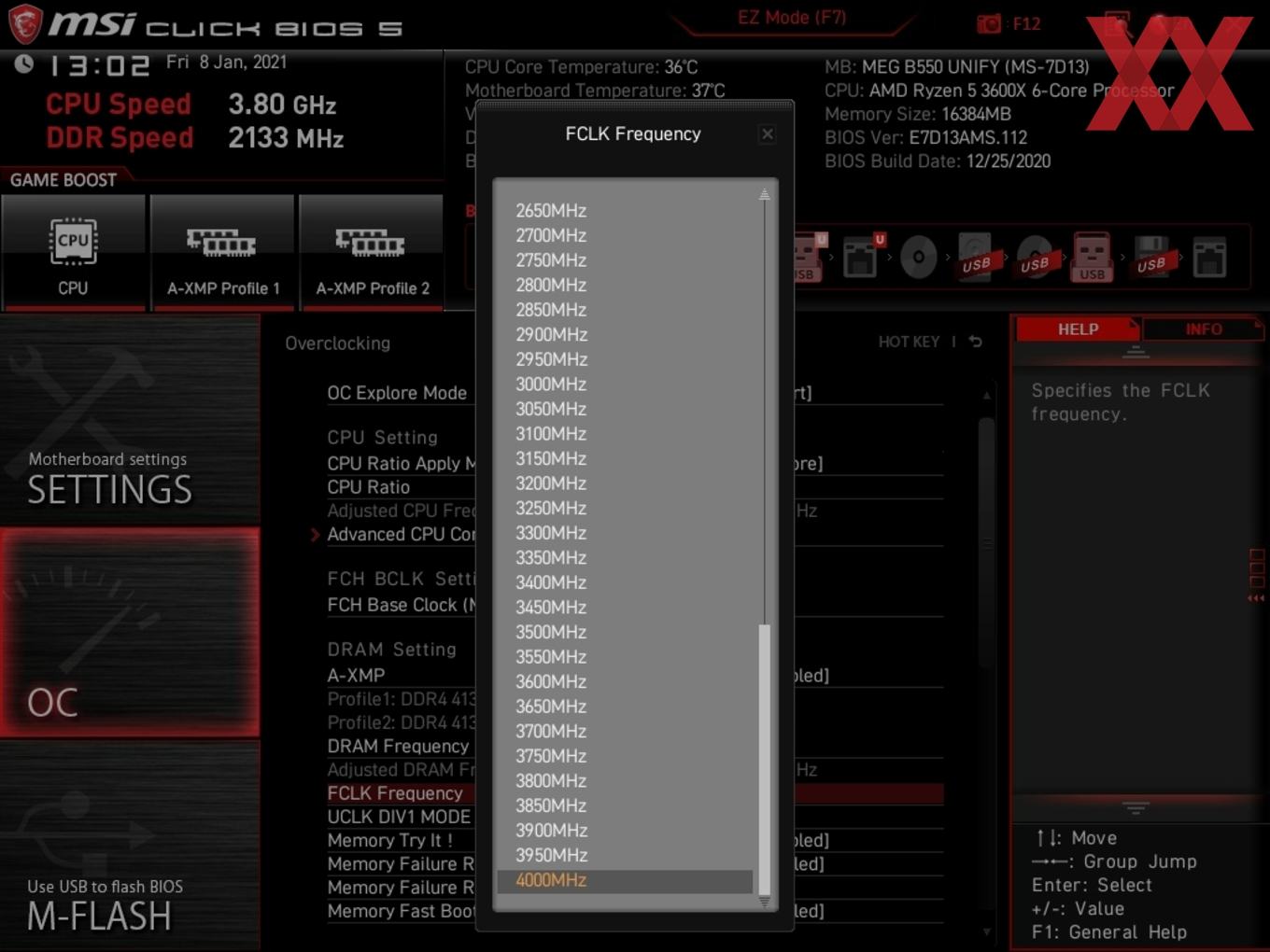Select the USB key boot device icon
The width and height of the screenshot is (1270, 952).
pos(1092,257)
